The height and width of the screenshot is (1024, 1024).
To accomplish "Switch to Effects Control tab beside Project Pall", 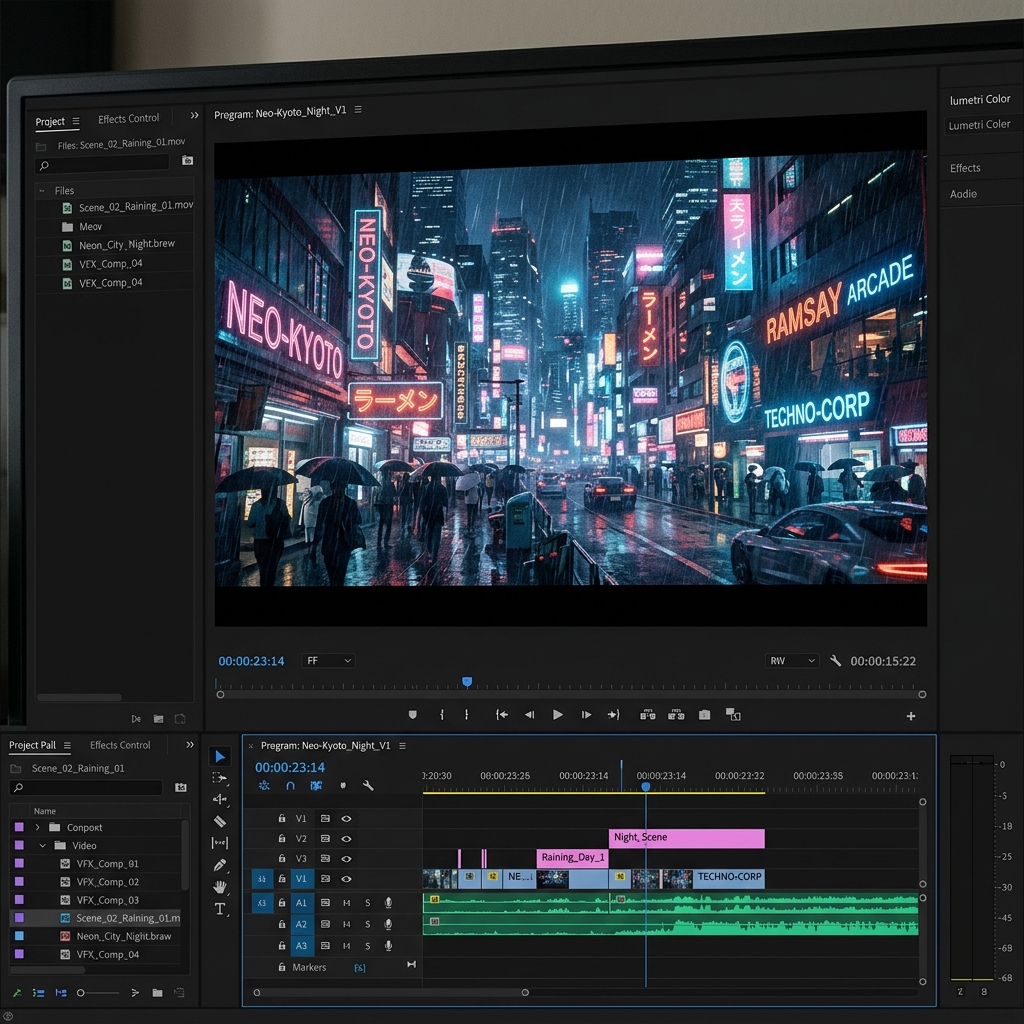I will [x=120, y=745].
